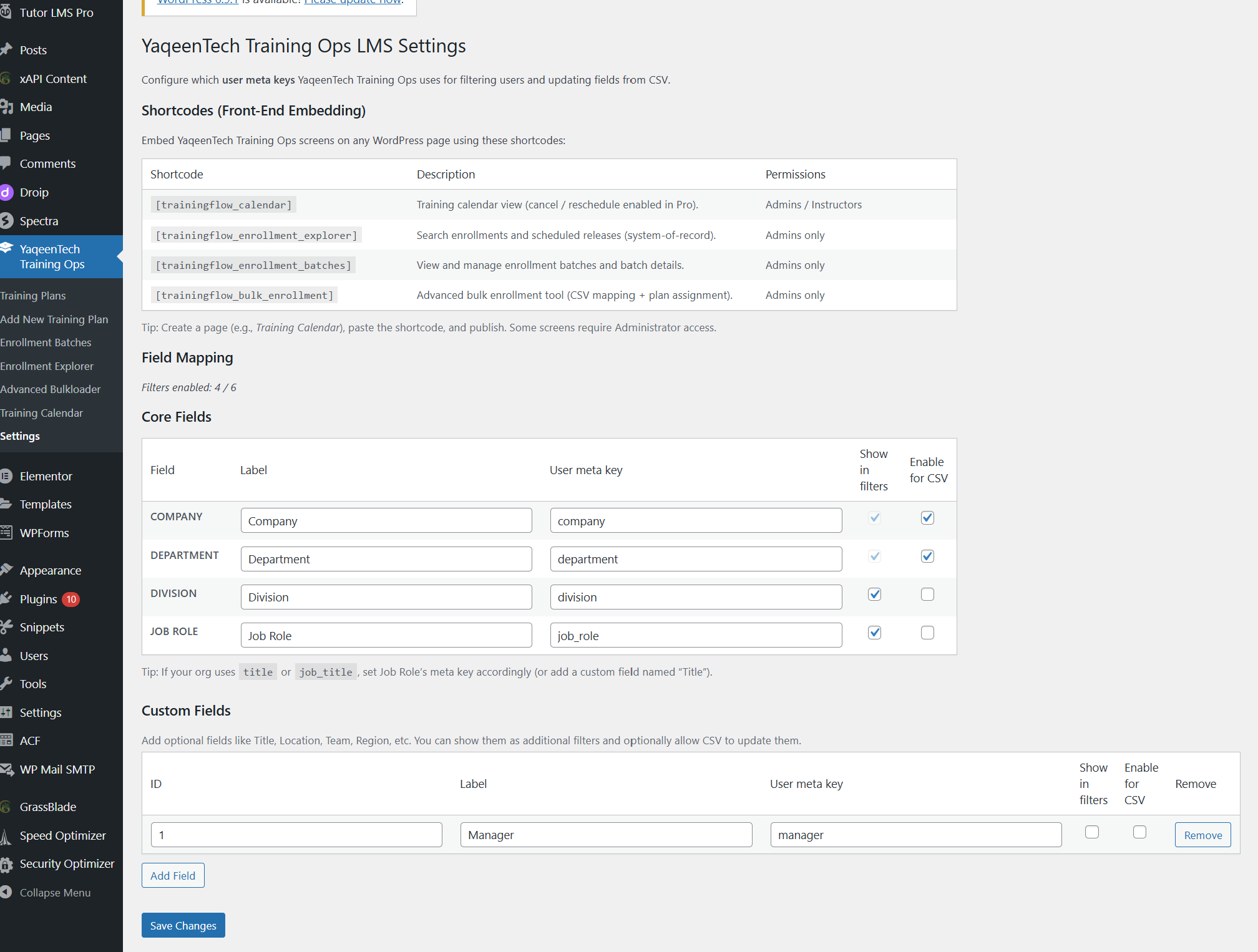Click the WPForms sidebar icon
Image resolution: width=1258 pixels, height=952 pixels.
tap(6, 533)
